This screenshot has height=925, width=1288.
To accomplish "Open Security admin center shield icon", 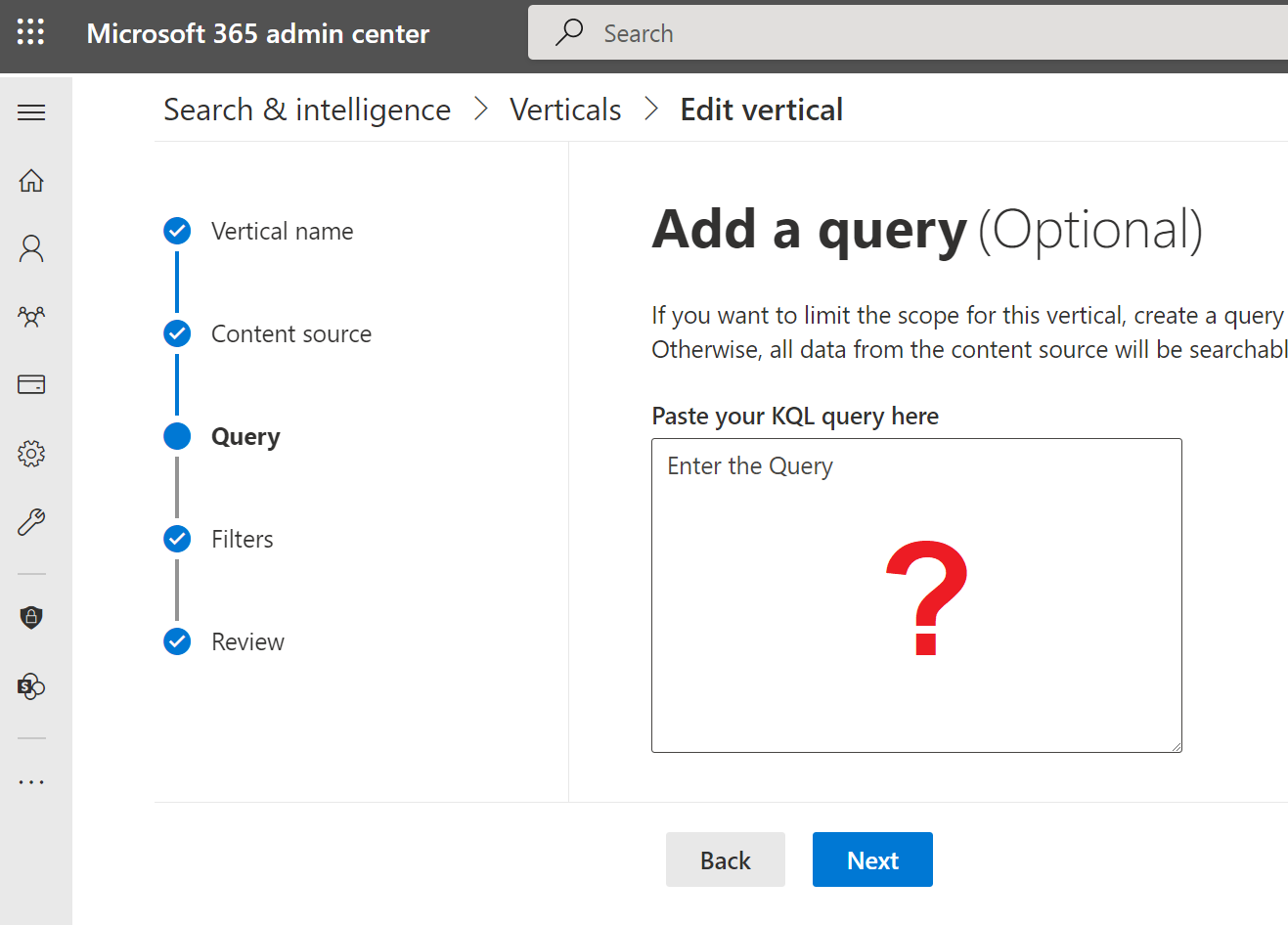I will pos(31,617).
